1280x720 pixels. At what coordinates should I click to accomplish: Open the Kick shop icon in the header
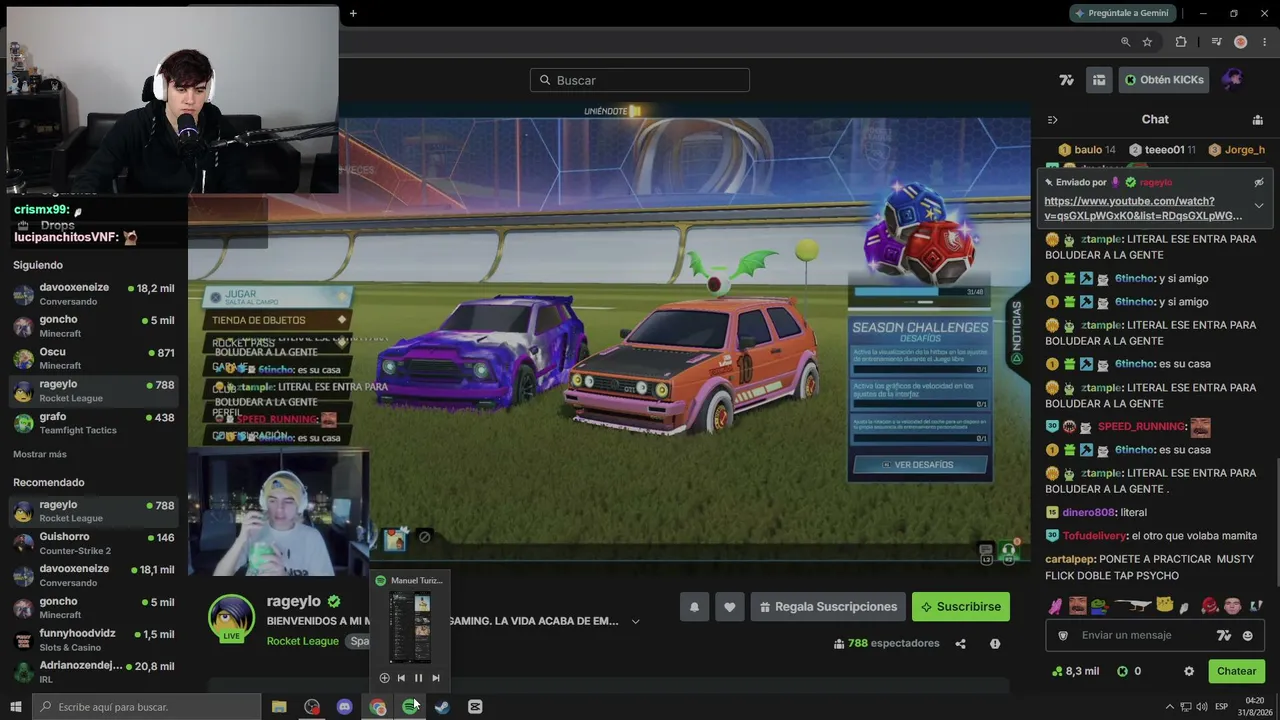click(1099, 80)
